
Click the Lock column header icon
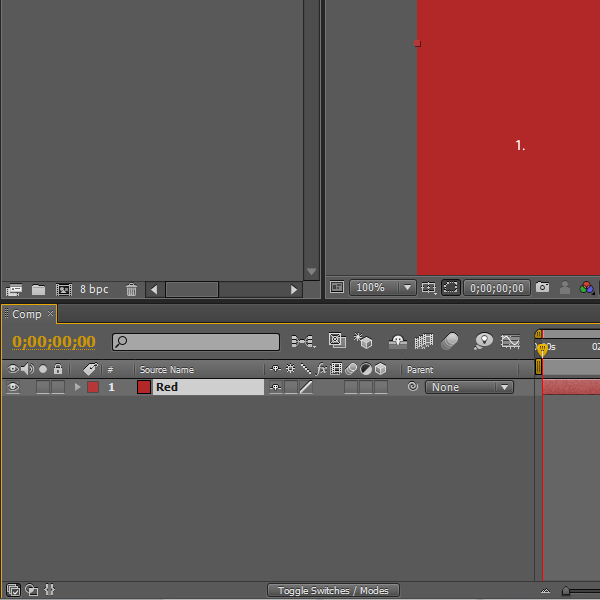pyautogui.click(x=58, y=369)
